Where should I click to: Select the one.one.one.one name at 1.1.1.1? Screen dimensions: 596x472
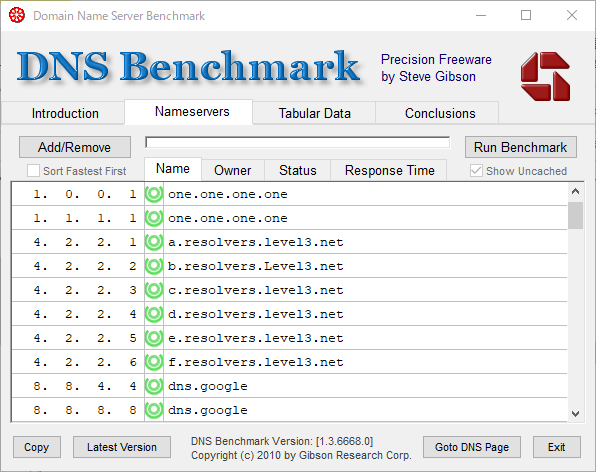tap(228, 218)
